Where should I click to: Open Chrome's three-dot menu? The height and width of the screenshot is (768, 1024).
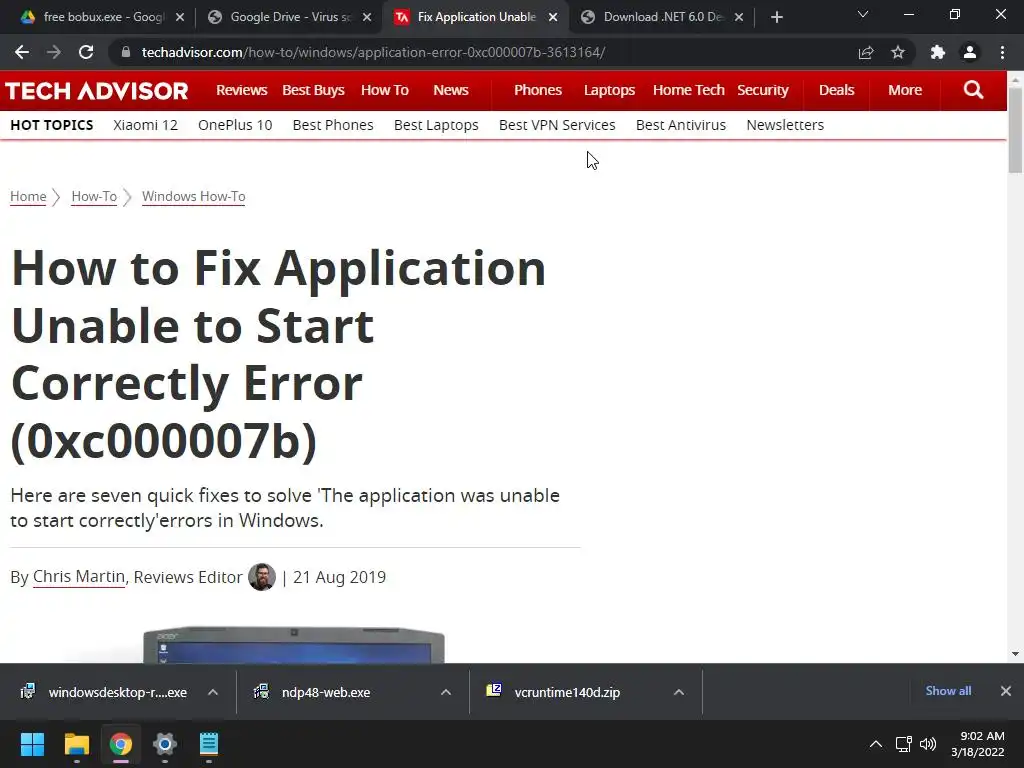(x=1002, y=52)
